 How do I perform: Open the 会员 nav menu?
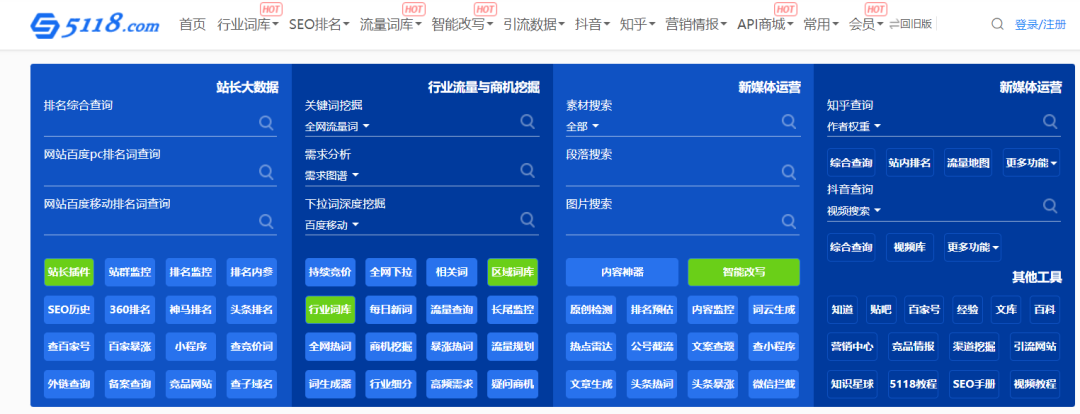pyautogui.click(x=866, y=25)
